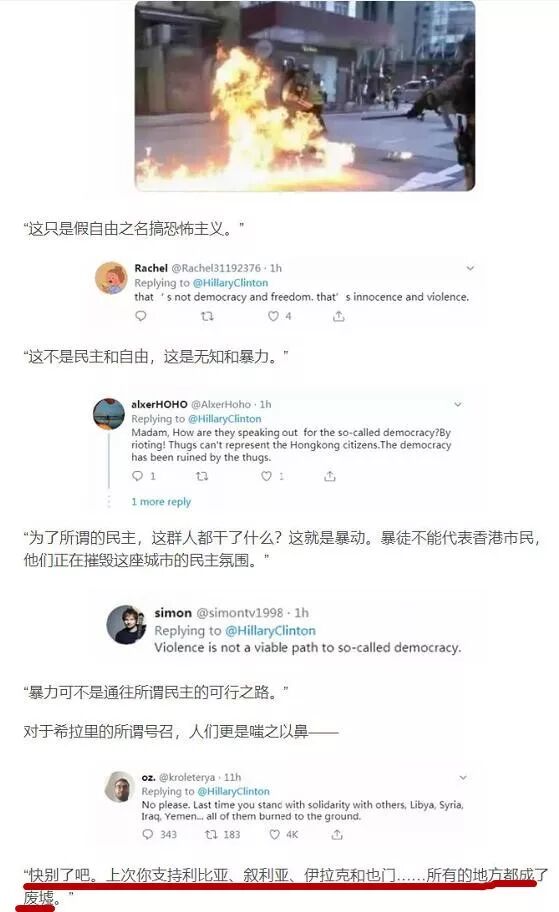Retweet alxerHOHO's tweet
Screen dimensions: 559x912
coord(202,476)
